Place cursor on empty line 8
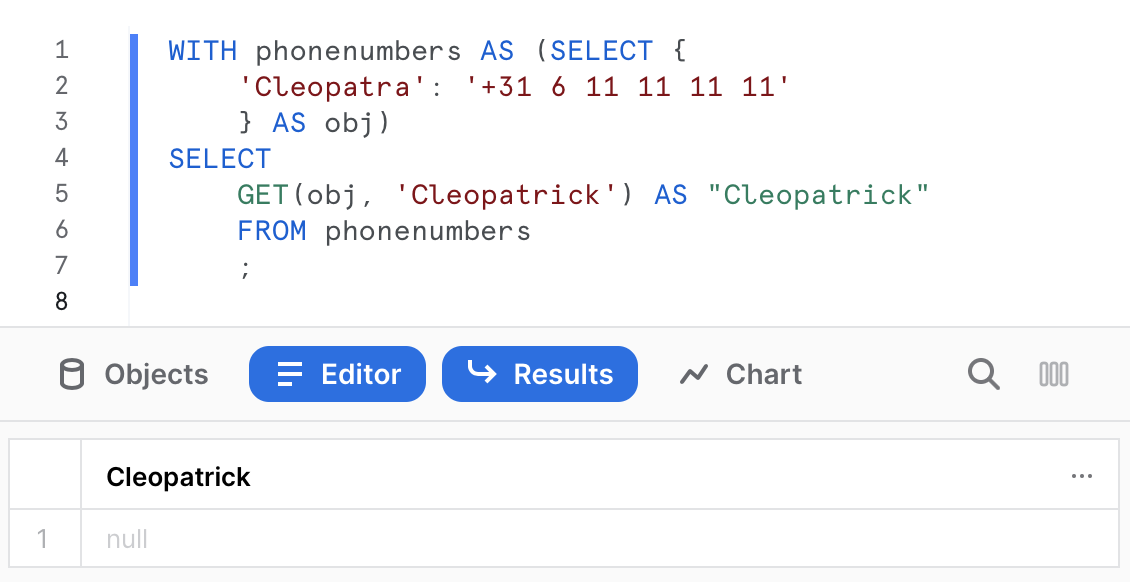This screenshot has width=1130, height=582. click(400, 301)
